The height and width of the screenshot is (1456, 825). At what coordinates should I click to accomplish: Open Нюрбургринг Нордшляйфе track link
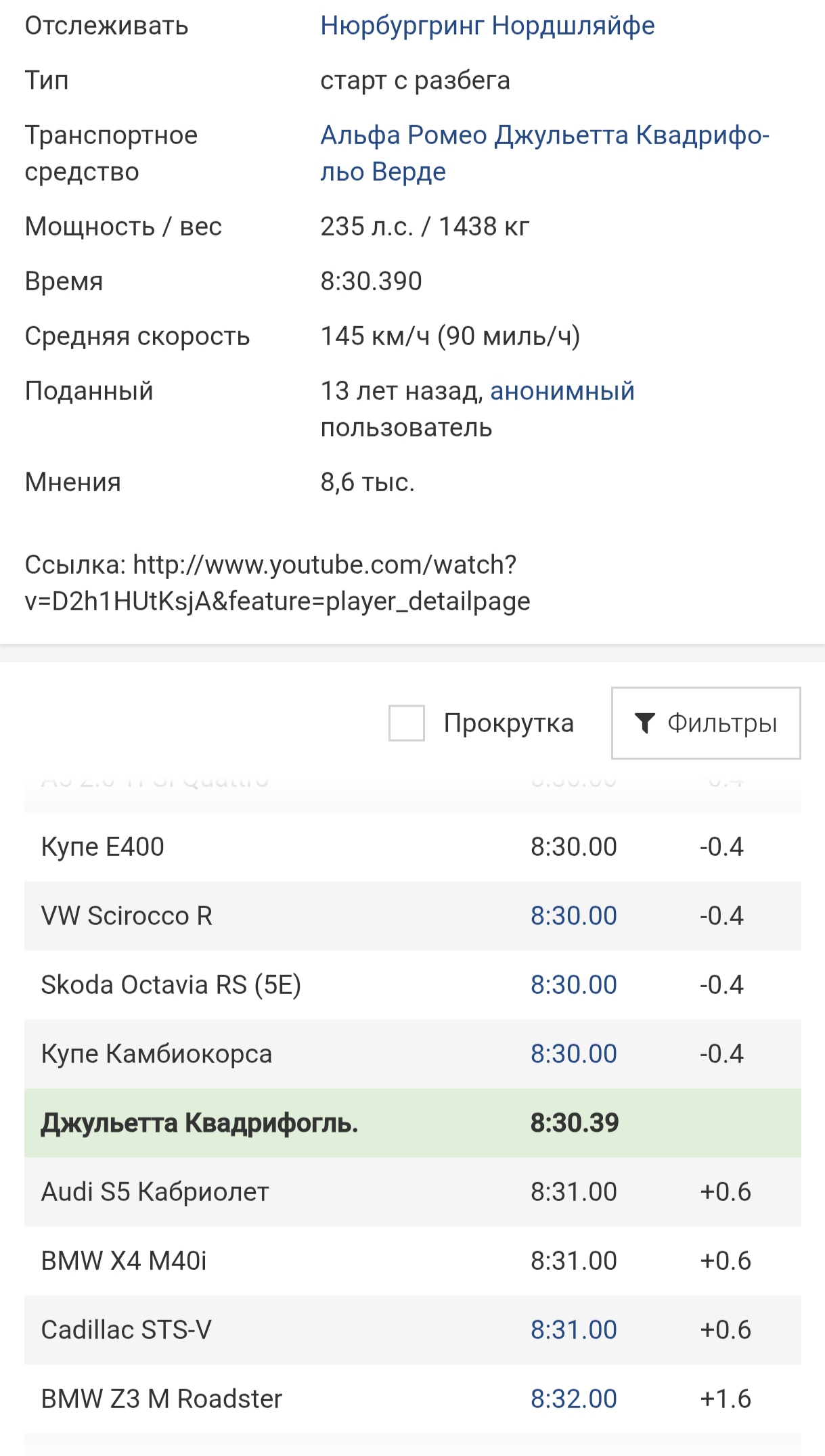pyautogui.click(x=487, y=26)
